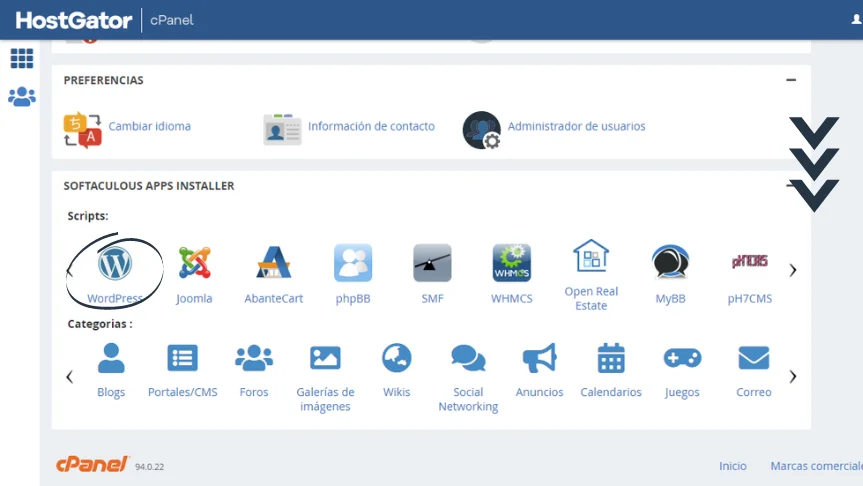This screenshot has height=486, width=863.
Task: Click the Wikis text label
Action: click(397, 392)
